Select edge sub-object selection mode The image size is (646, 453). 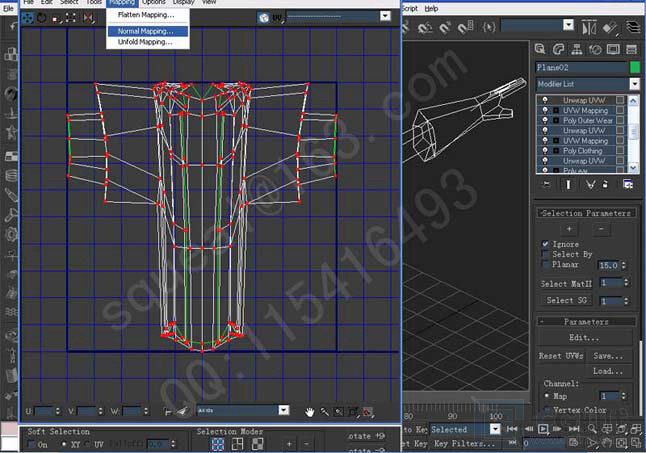238,444
